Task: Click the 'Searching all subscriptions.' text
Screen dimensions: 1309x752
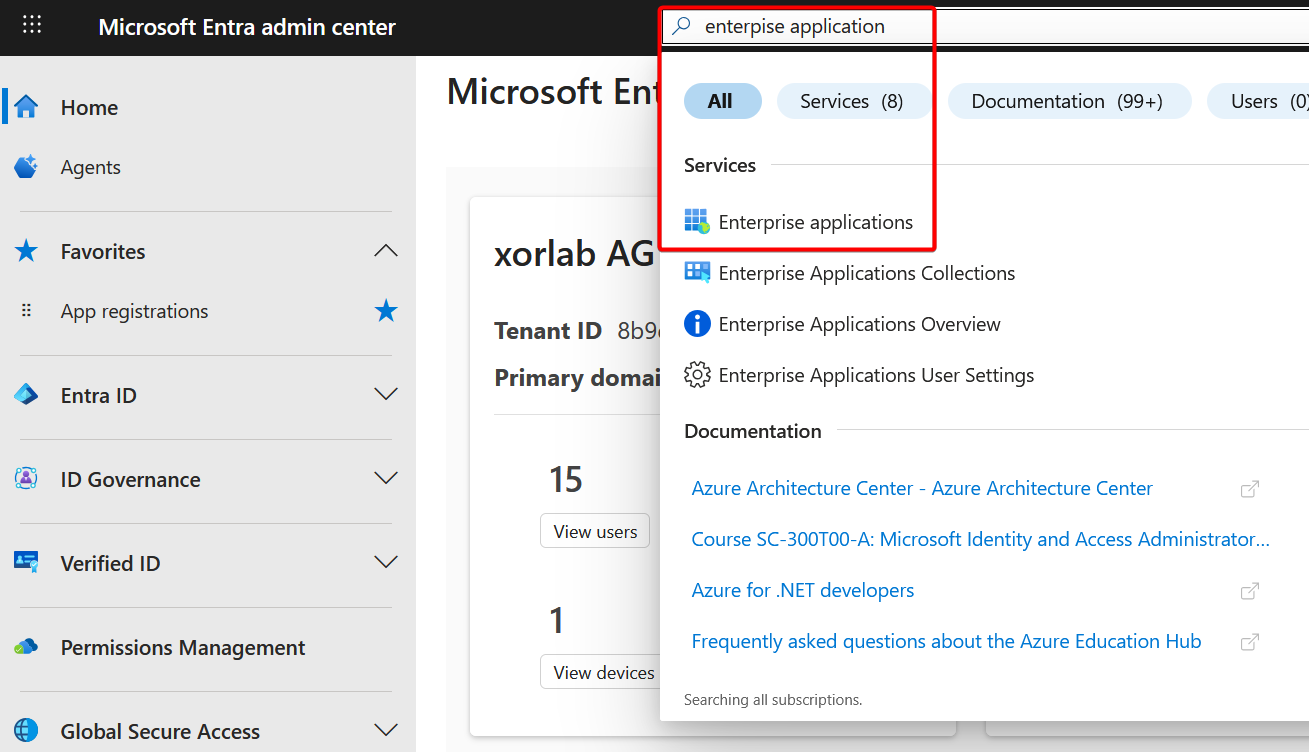Action: tap(773, 700)
